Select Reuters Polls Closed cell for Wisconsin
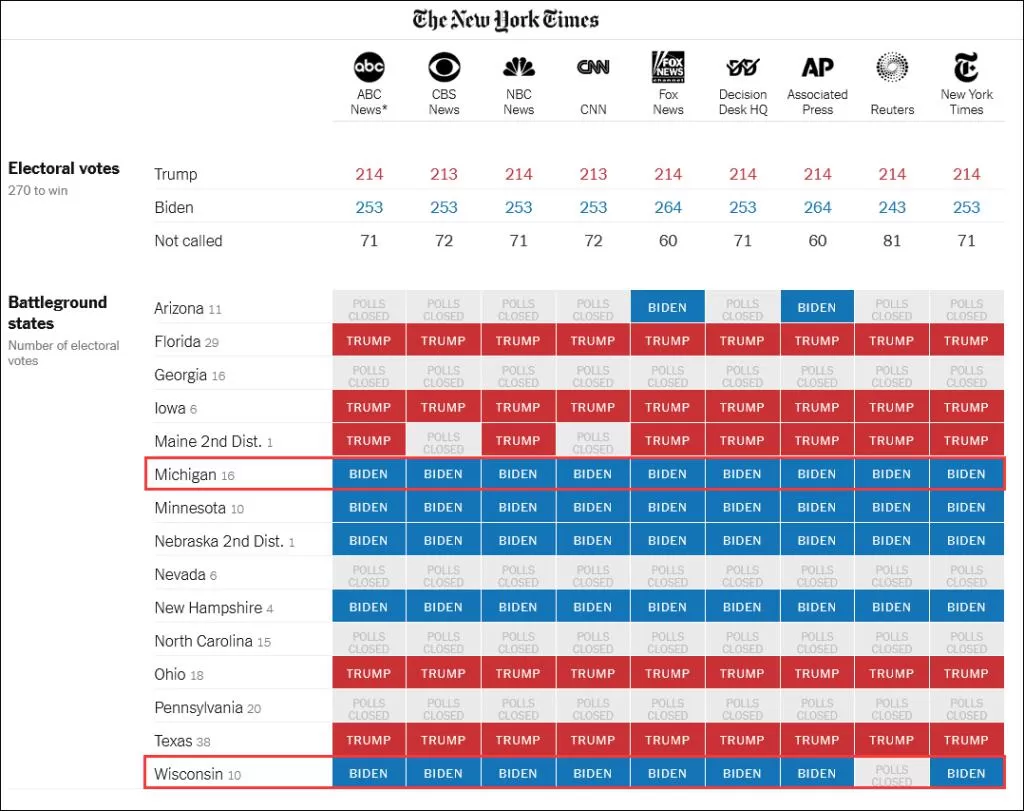The height and width of the screenshot is (811, 1024). [891, 774]
